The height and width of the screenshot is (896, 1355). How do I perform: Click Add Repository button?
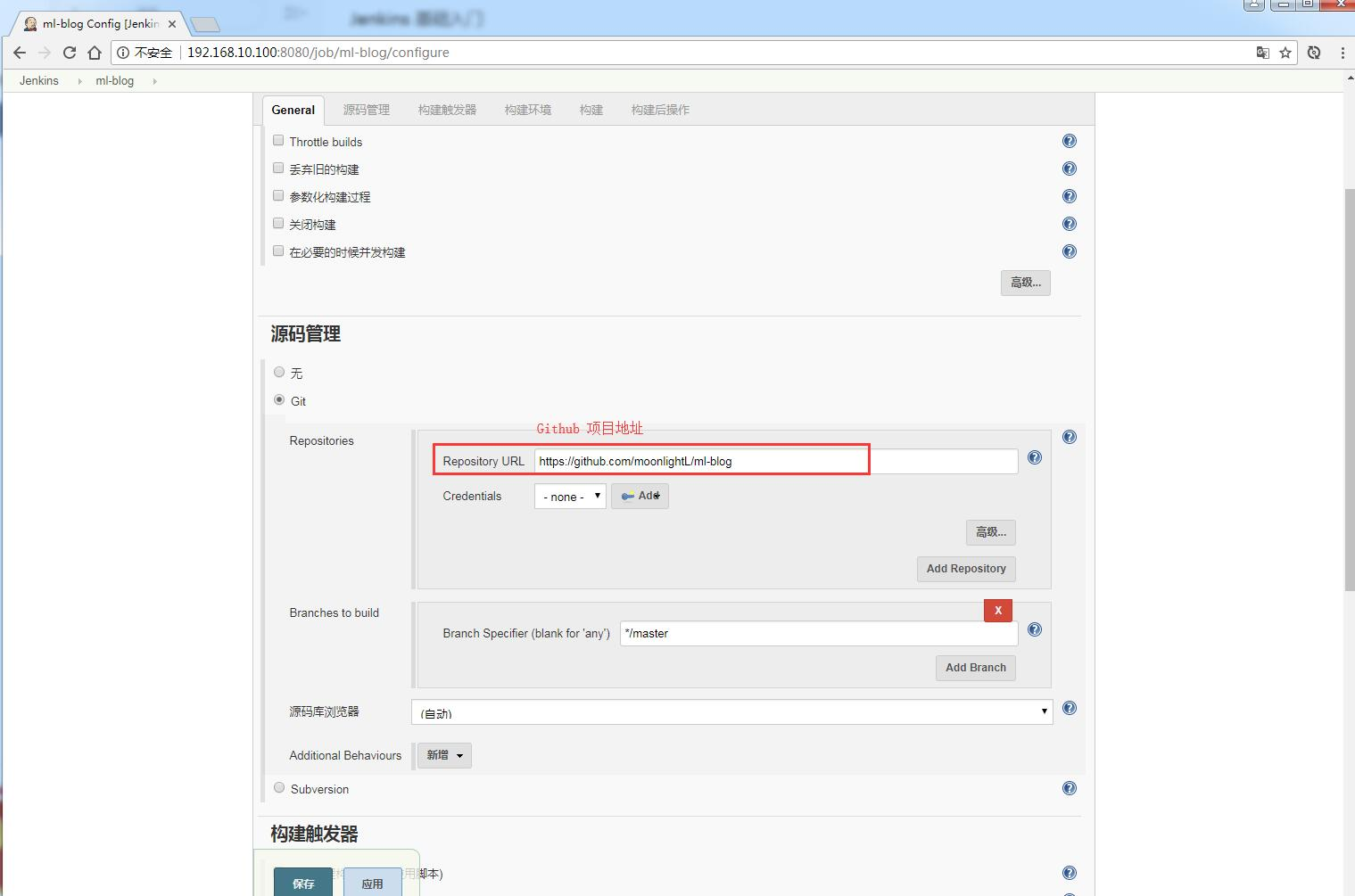click(x=966, y=569)
